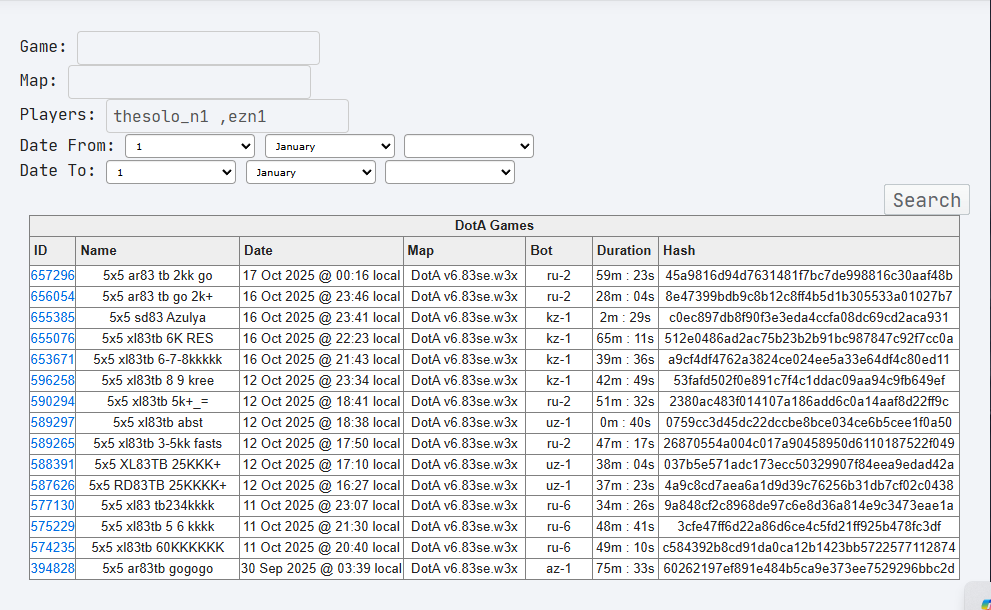
Task: Click the Map input field
Action: click(190, 82)
